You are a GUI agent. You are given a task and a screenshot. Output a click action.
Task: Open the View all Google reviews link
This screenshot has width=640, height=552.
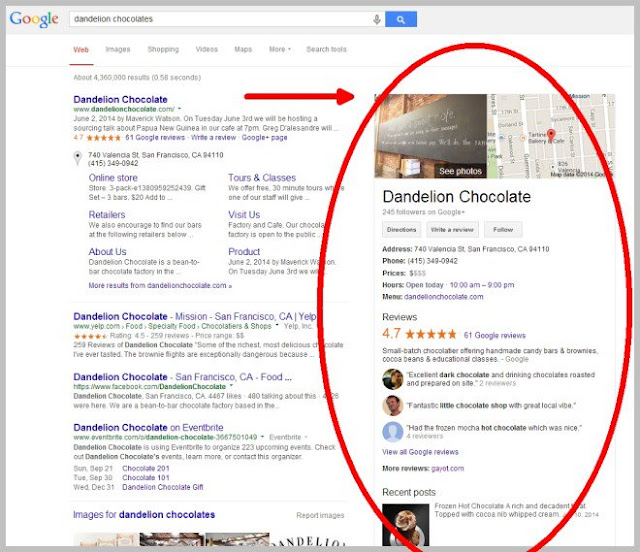(420, 452)
